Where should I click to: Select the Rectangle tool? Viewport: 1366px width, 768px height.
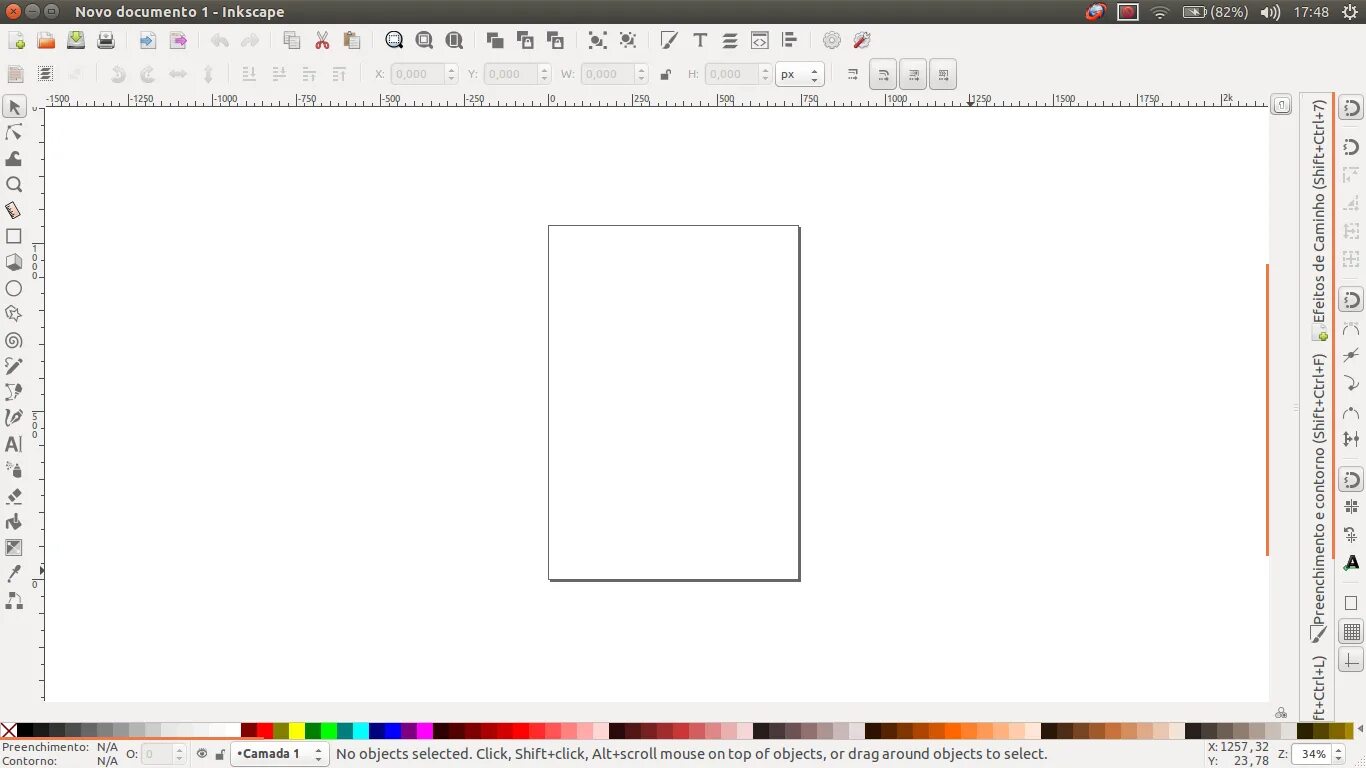pos(14,237)
